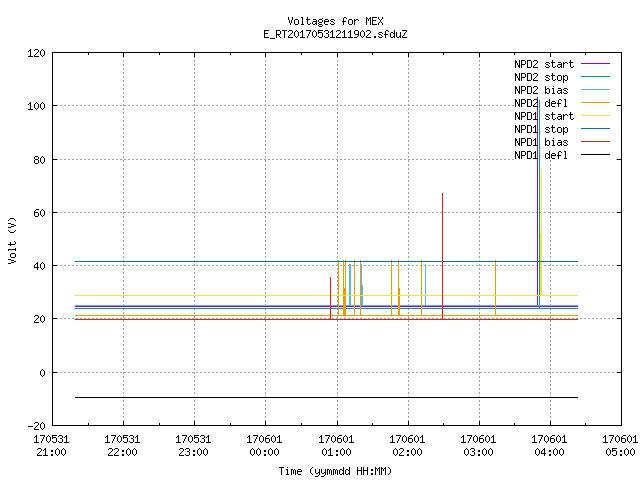Click the y-axis tick label 60

point(39,213)
